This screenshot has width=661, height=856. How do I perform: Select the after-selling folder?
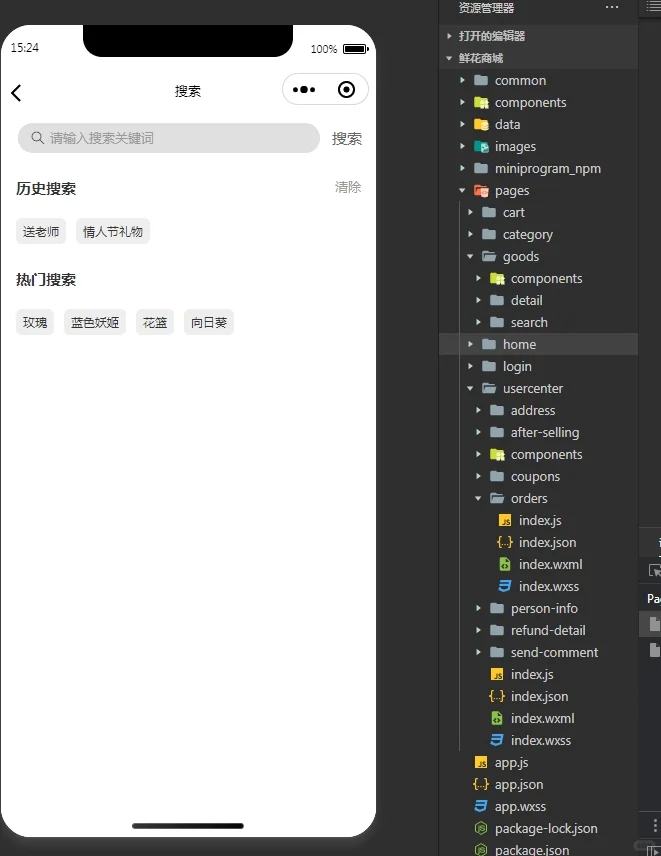538,432
